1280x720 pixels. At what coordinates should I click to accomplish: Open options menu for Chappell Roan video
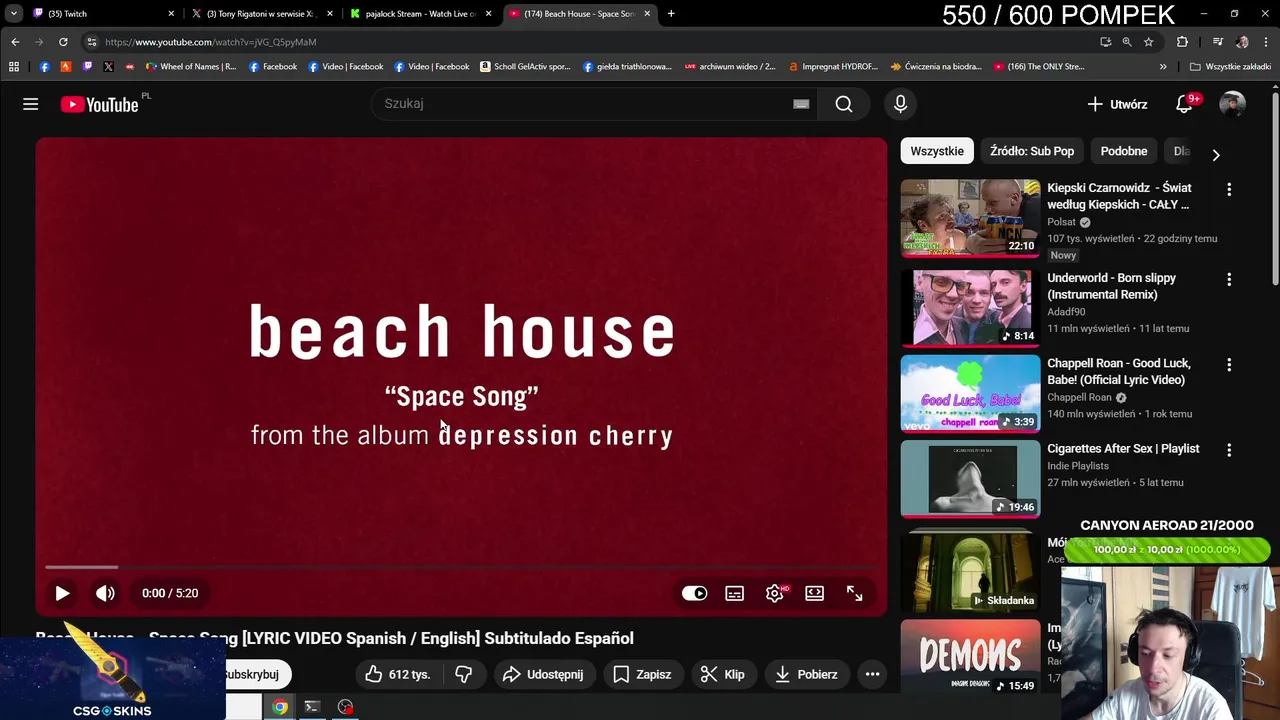point(1229,365)
